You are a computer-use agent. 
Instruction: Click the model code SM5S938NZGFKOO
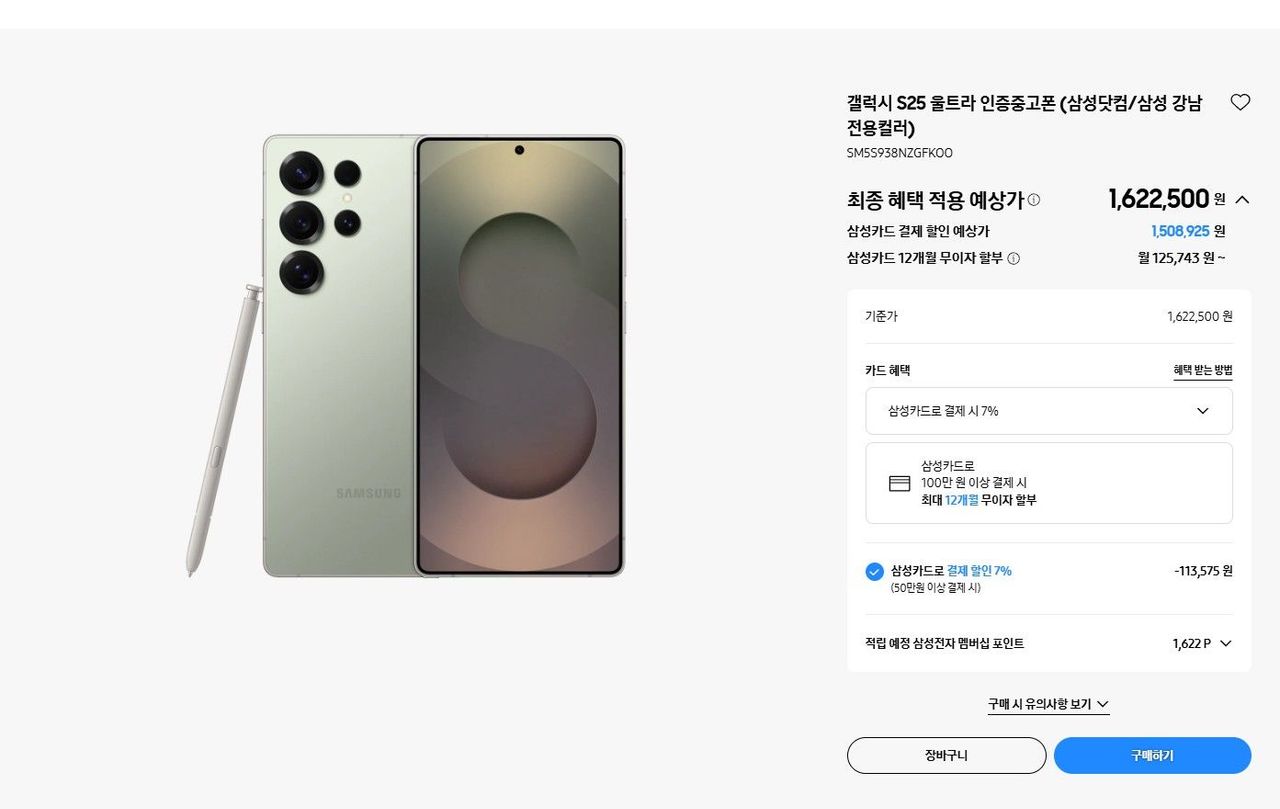(899, 153)
